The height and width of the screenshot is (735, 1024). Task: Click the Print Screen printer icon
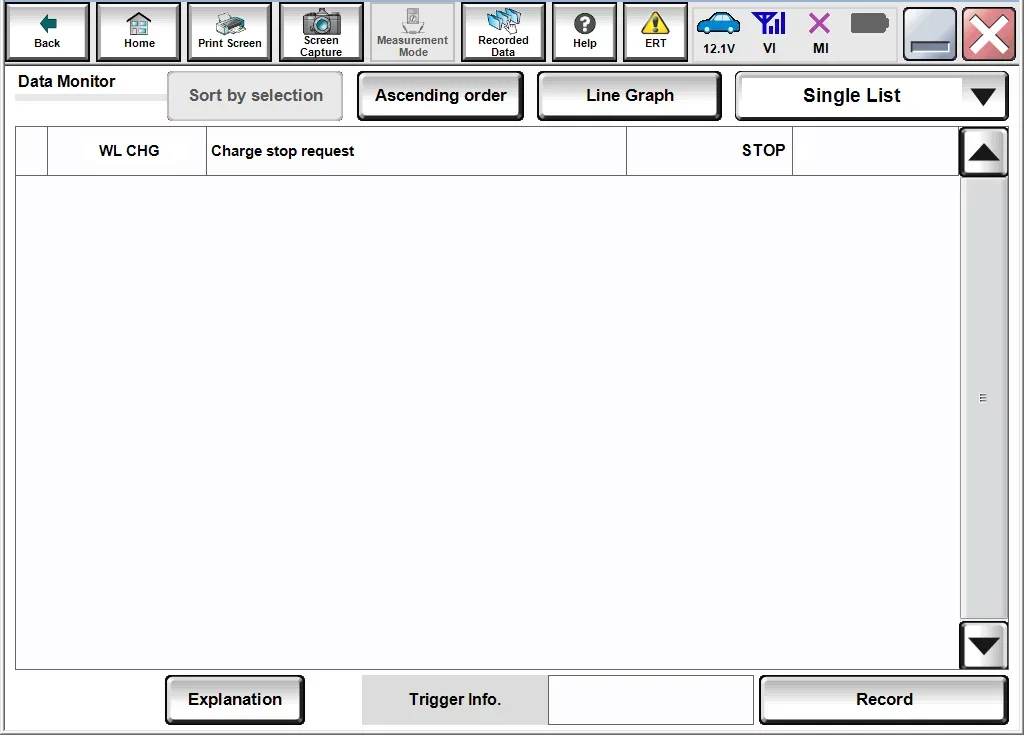click(229, 32)
